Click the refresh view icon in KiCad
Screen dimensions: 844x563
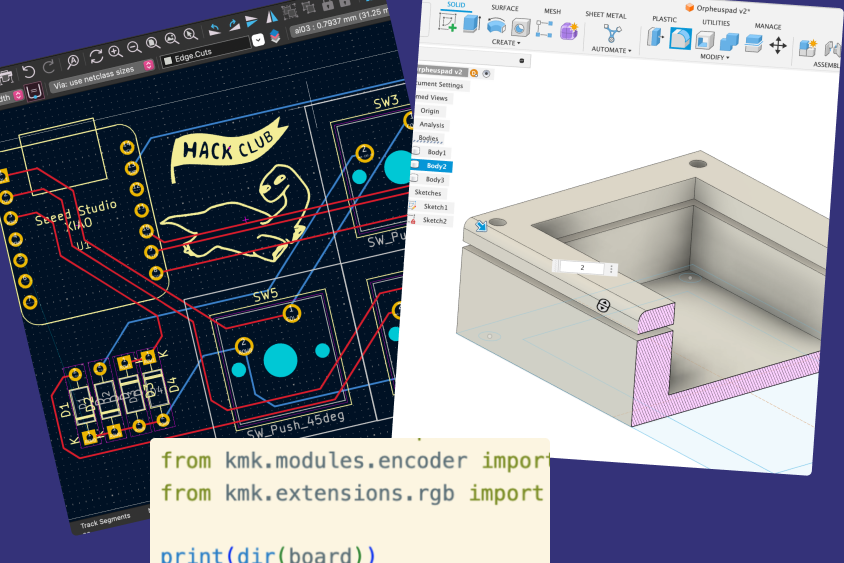[96, 55]
